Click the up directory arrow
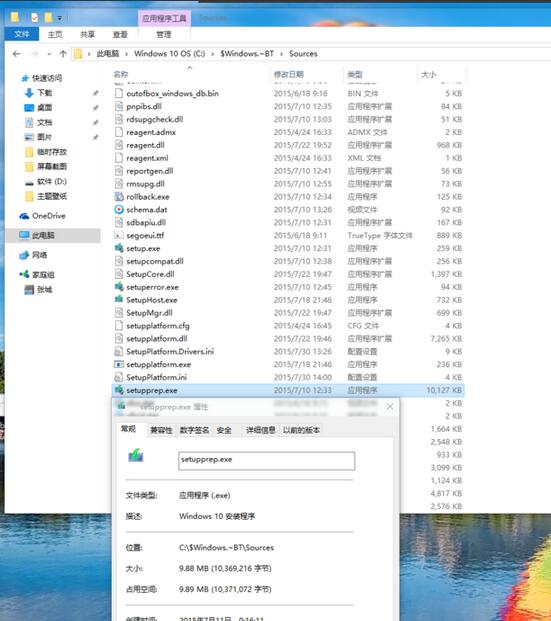The height and width of the screenshot is (621, 551). [63, 54]
